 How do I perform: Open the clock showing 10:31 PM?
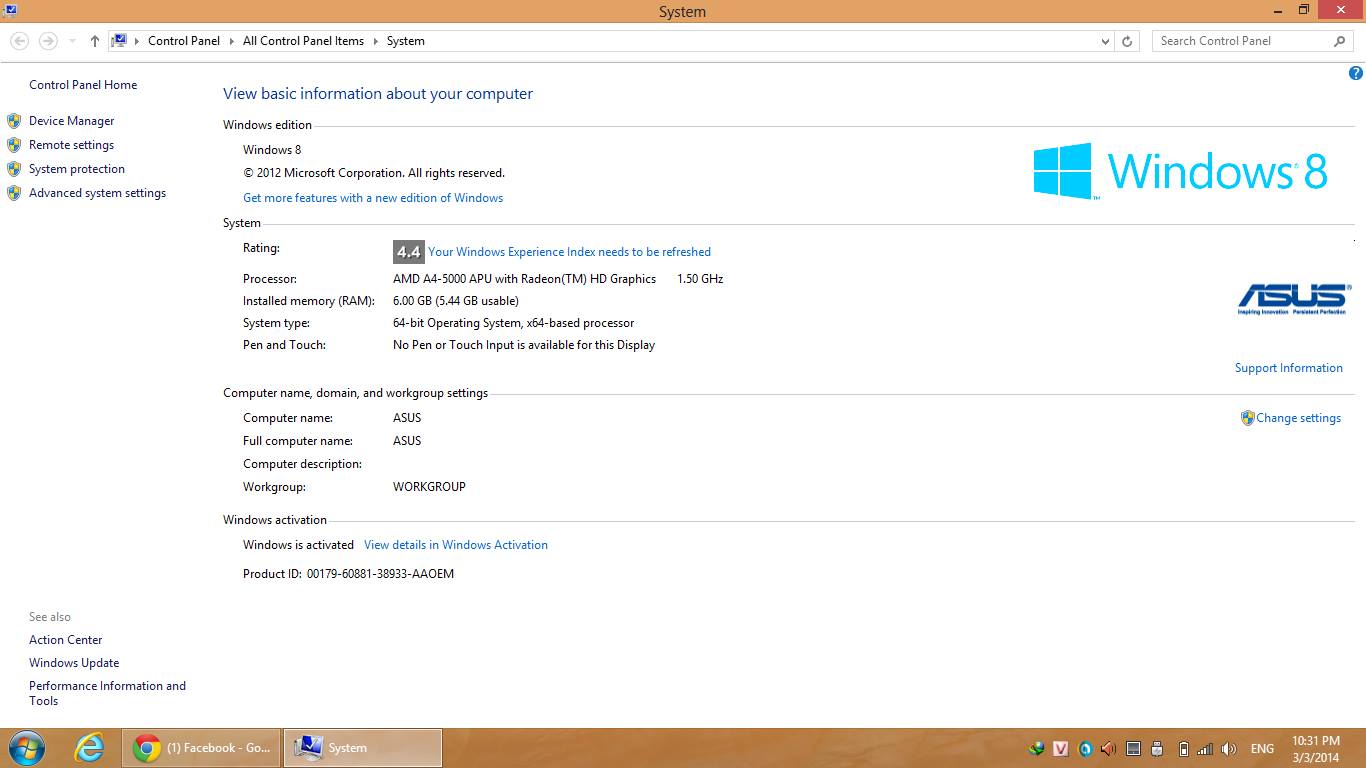[1315, 748]
